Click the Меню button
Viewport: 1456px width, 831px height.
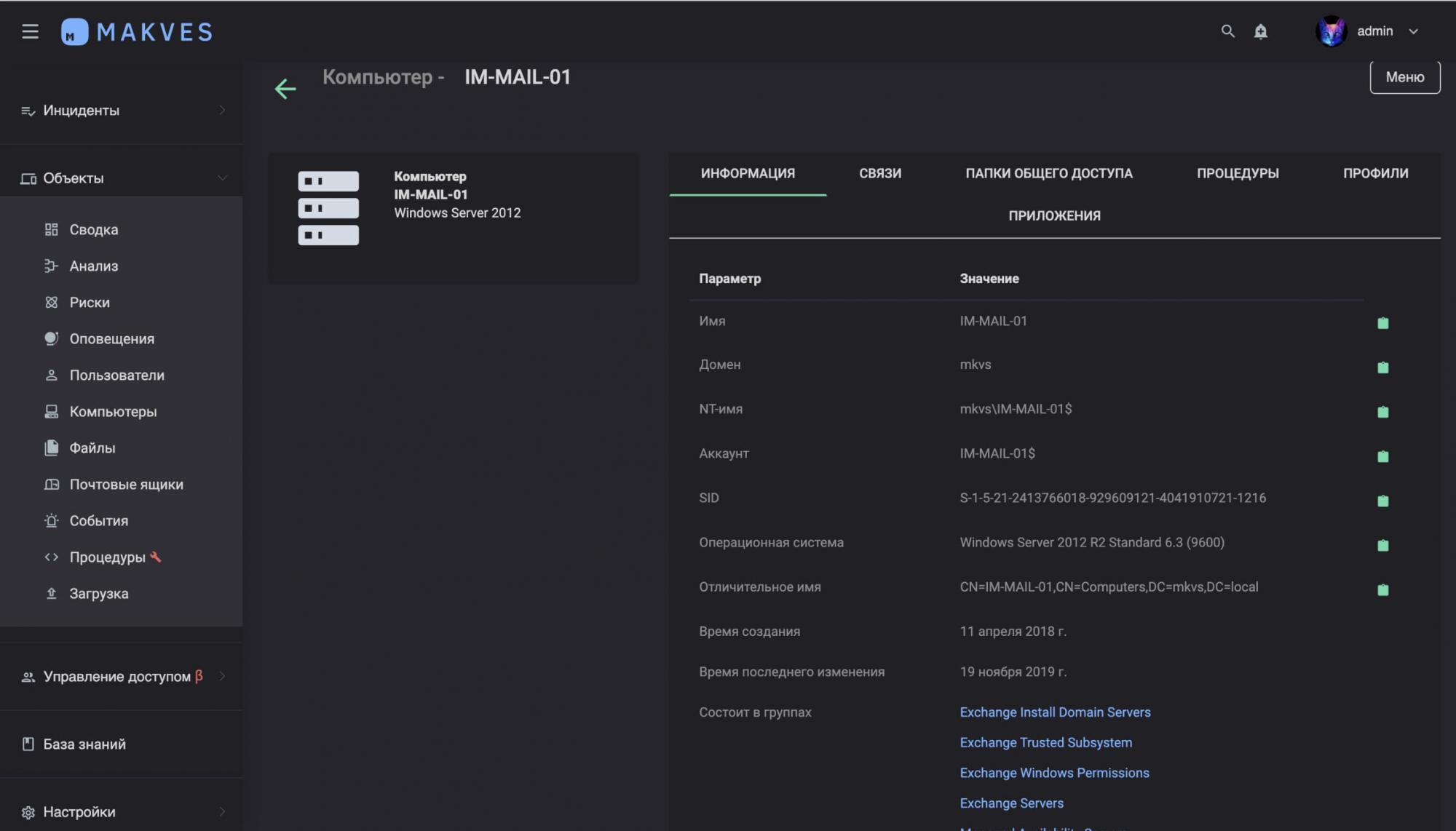click(1404, 77)
